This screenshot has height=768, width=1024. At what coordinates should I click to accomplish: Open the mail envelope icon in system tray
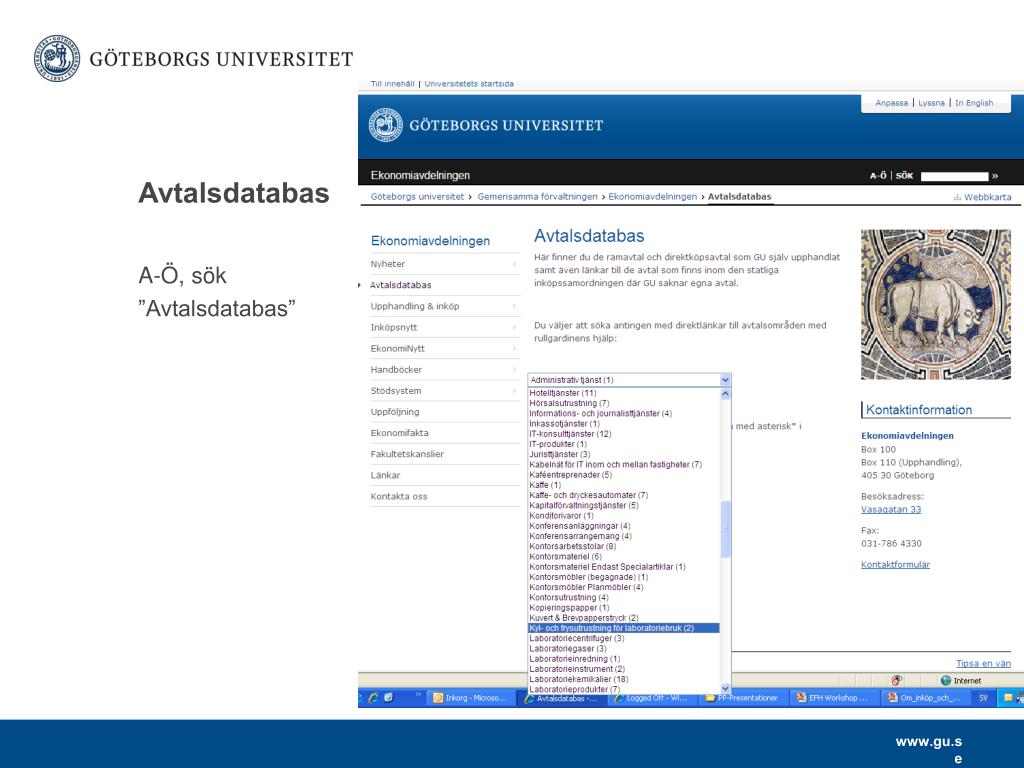click(x=1009, y=698)
